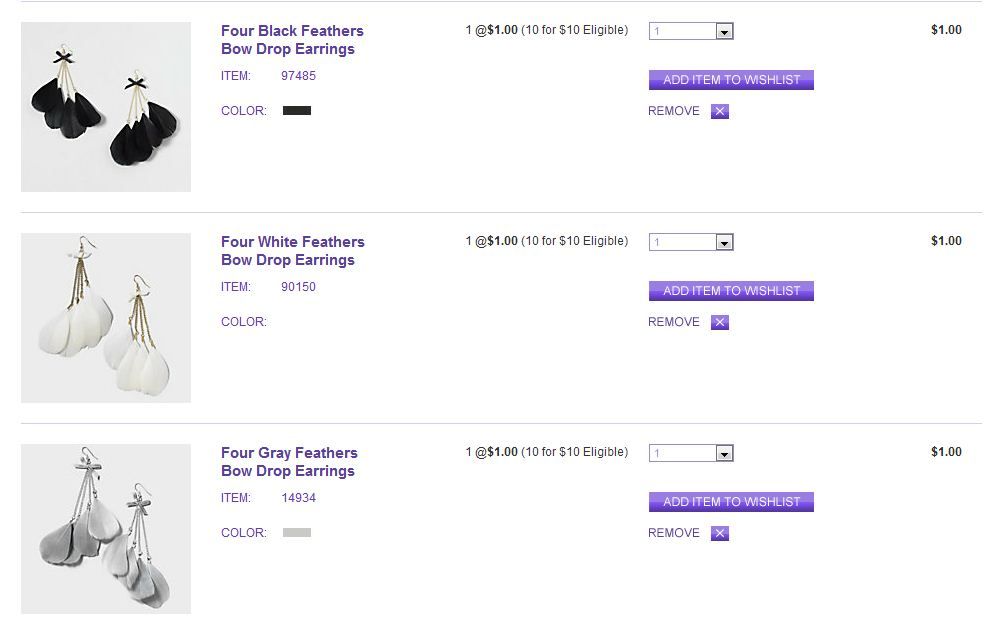
Task: Click the X remove icon for Gray Feathers earrings
Action: [x=720, y=534]
